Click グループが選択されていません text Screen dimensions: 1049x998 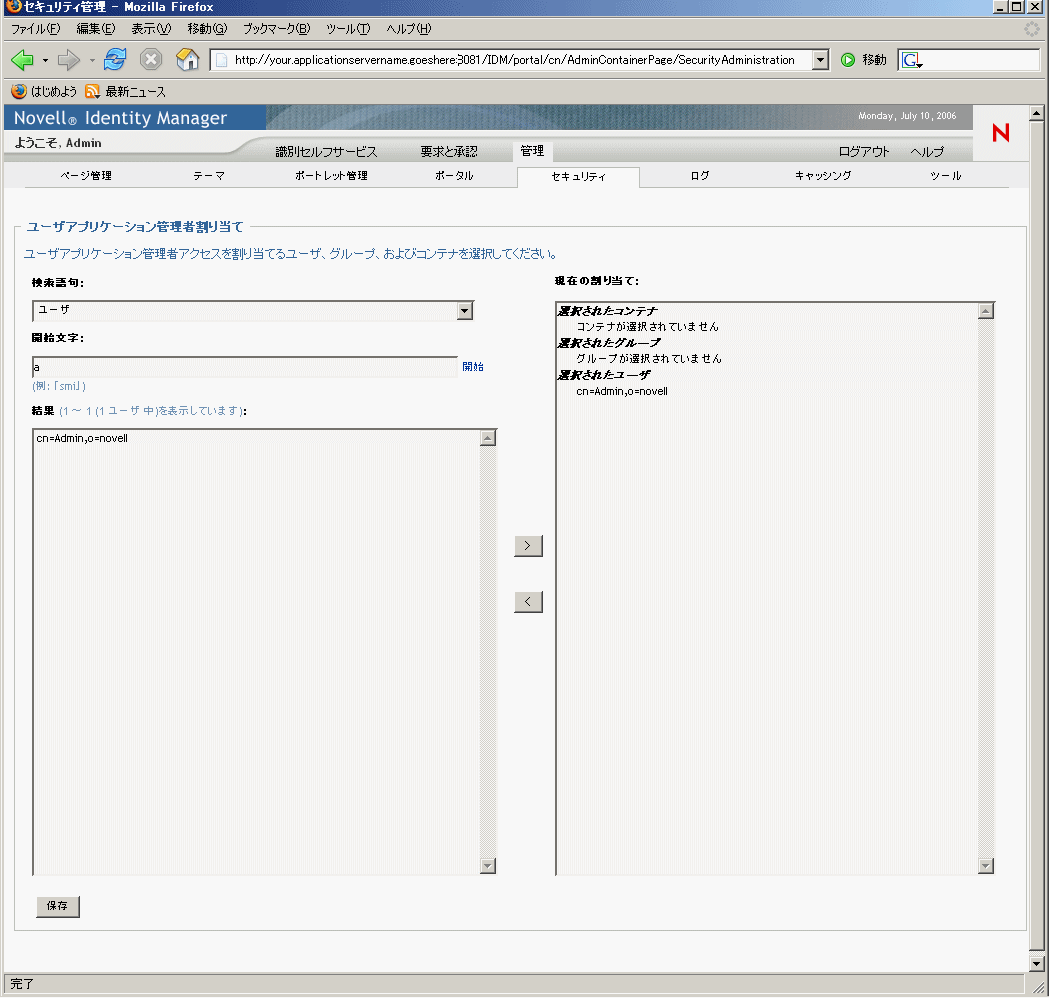(x=649, y=359)
